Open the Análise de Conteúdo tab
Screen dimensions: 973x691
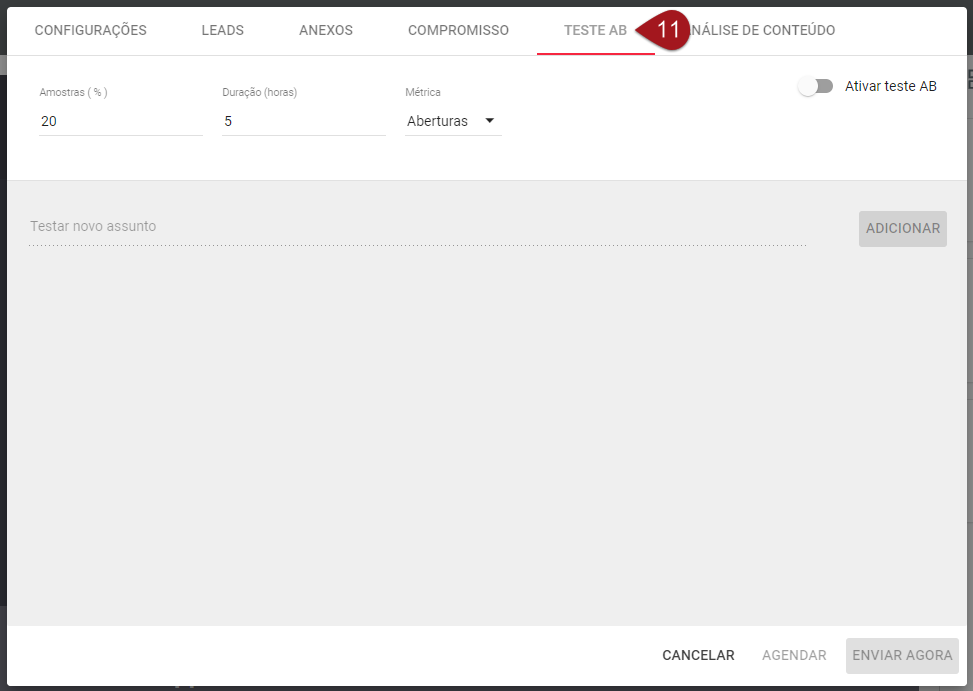(765, 30)
